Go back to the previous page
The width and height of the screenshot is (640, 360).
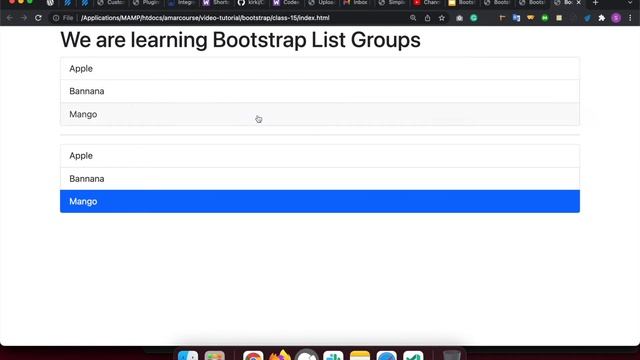point(10,18)
